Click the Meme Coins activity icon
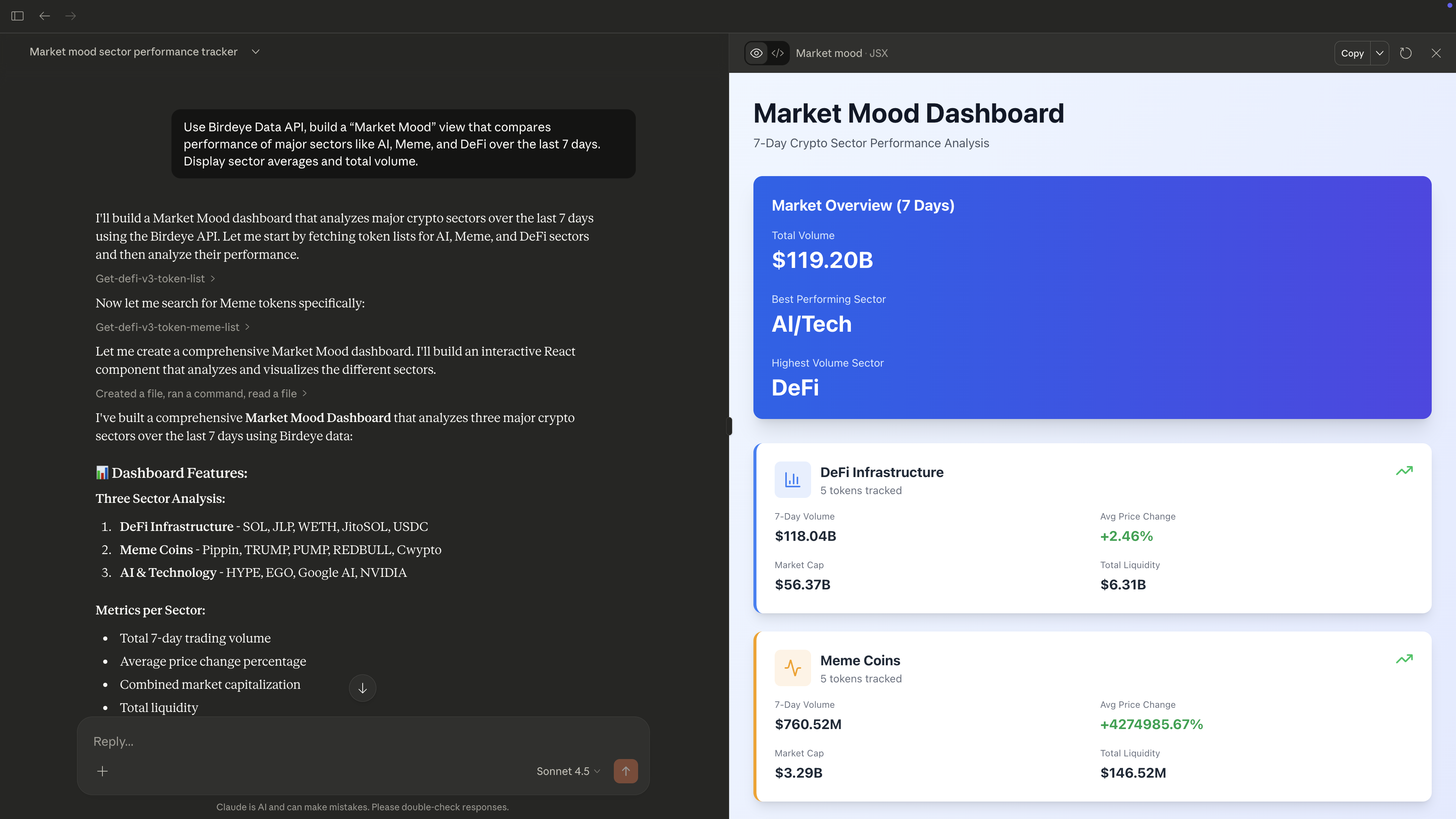The width and height of the screenshot is (1456, 819). click(792, 668)
